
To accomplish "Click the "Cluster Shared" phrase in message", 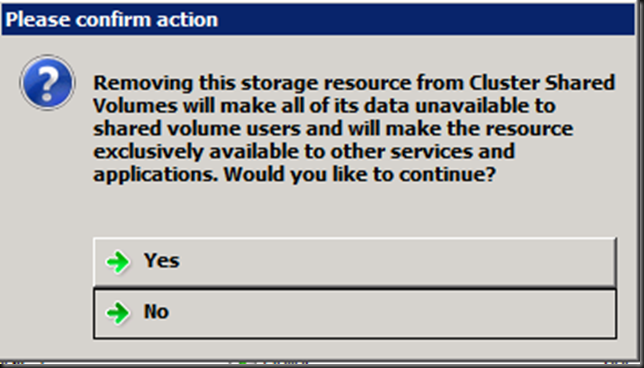I will click(542, 83).
